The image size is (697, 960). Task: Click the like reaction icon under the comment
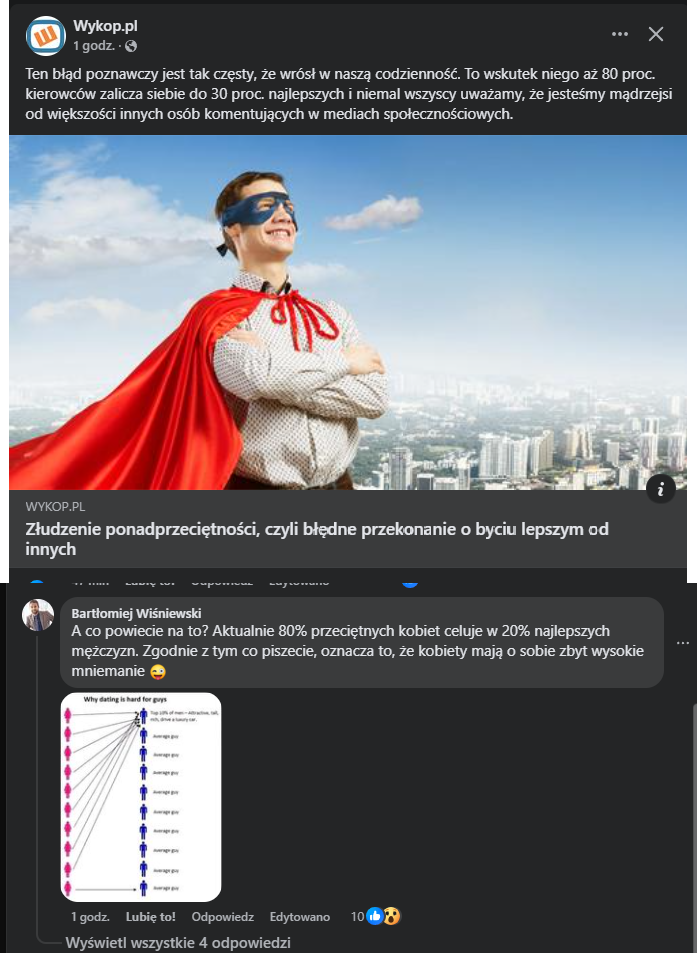(x=375, y=916)
